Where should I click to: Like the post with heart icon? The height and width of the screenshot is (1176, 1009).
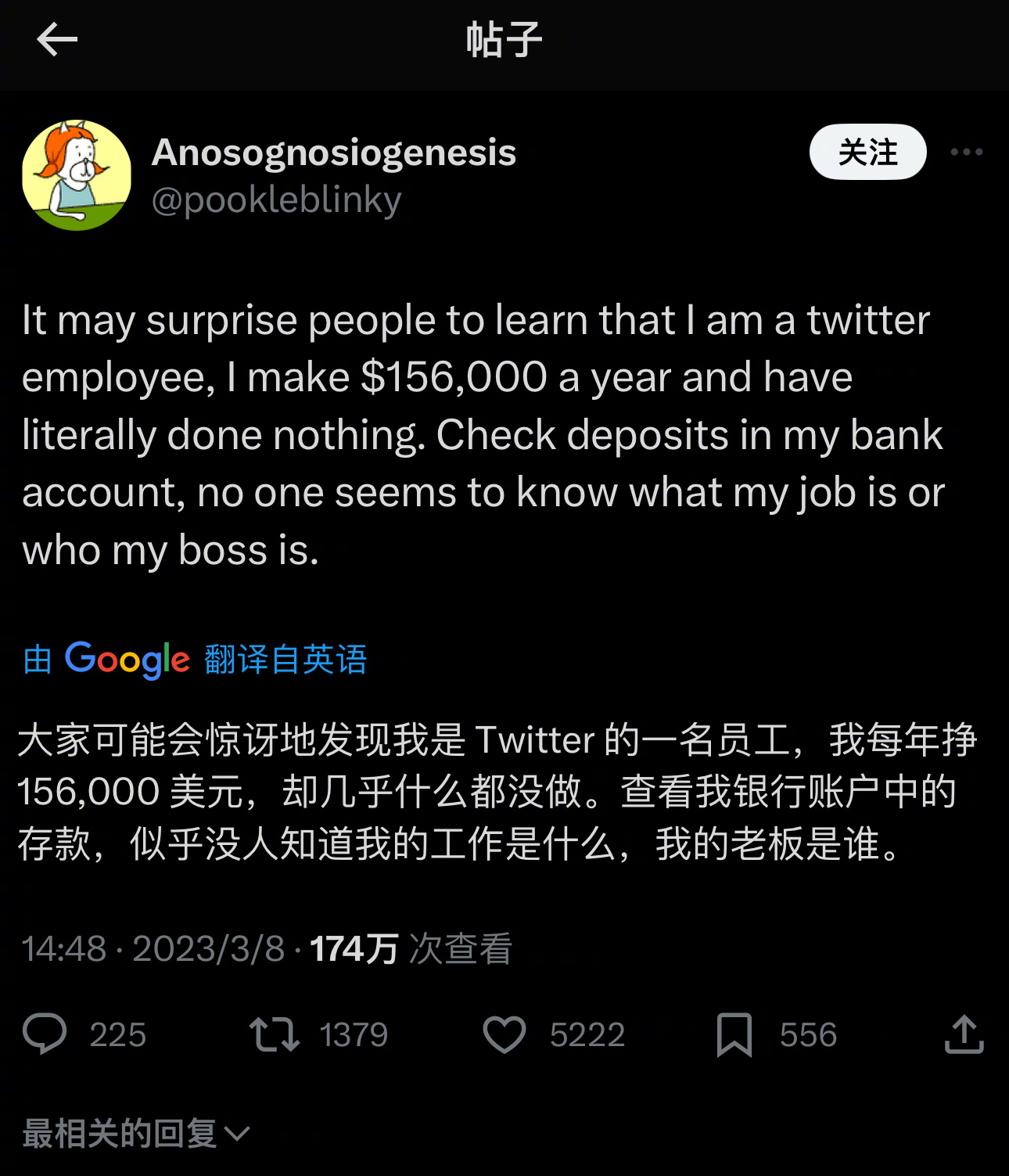tap(504, 1034)
